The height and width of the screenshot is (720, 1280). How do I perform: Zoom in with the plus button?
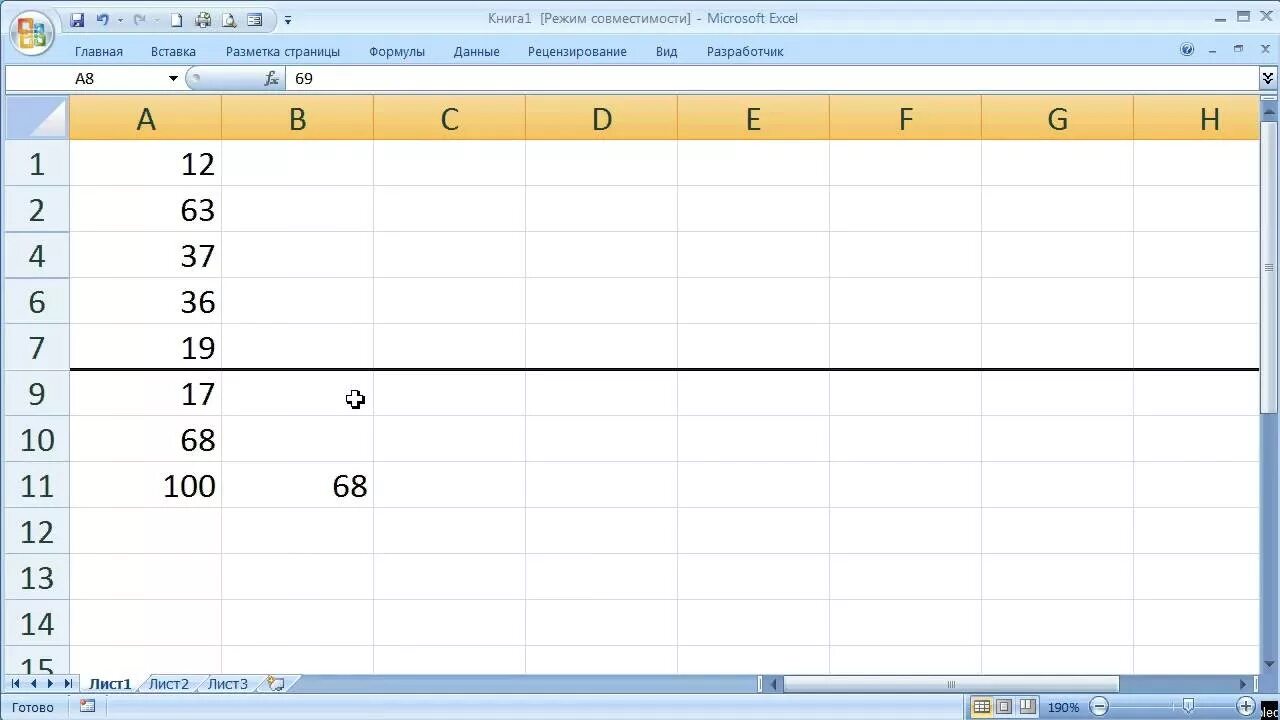click(x=1246, y=707)
